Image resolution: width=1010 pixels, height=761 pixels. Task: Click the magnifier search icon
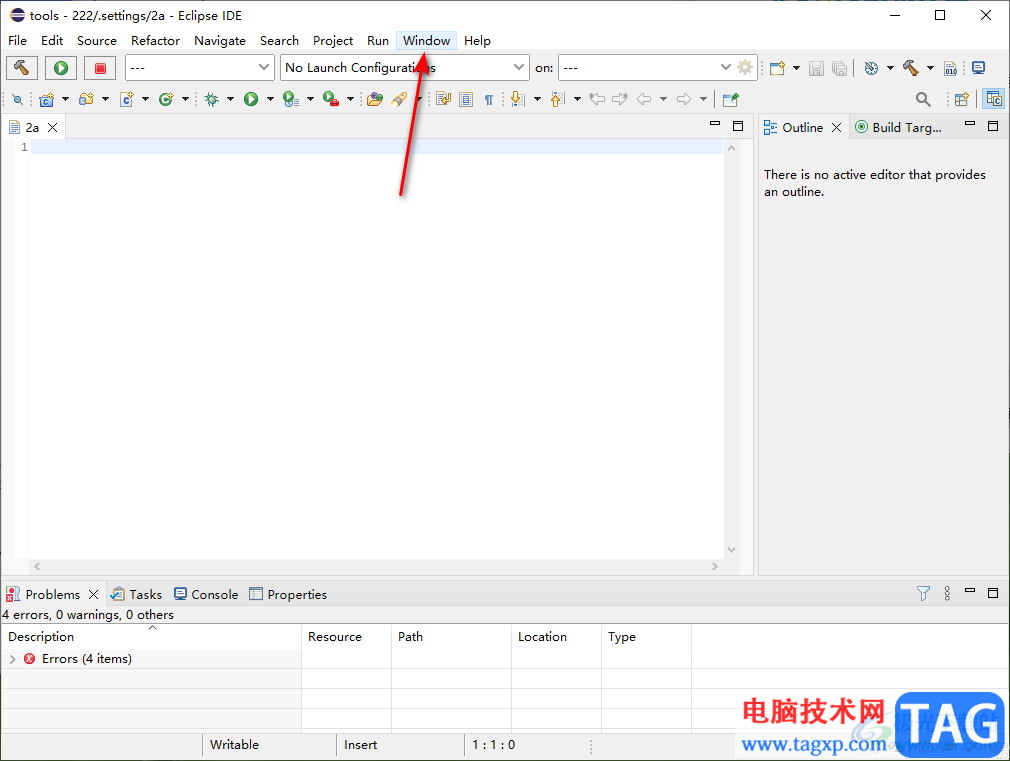tap(923, 99)
